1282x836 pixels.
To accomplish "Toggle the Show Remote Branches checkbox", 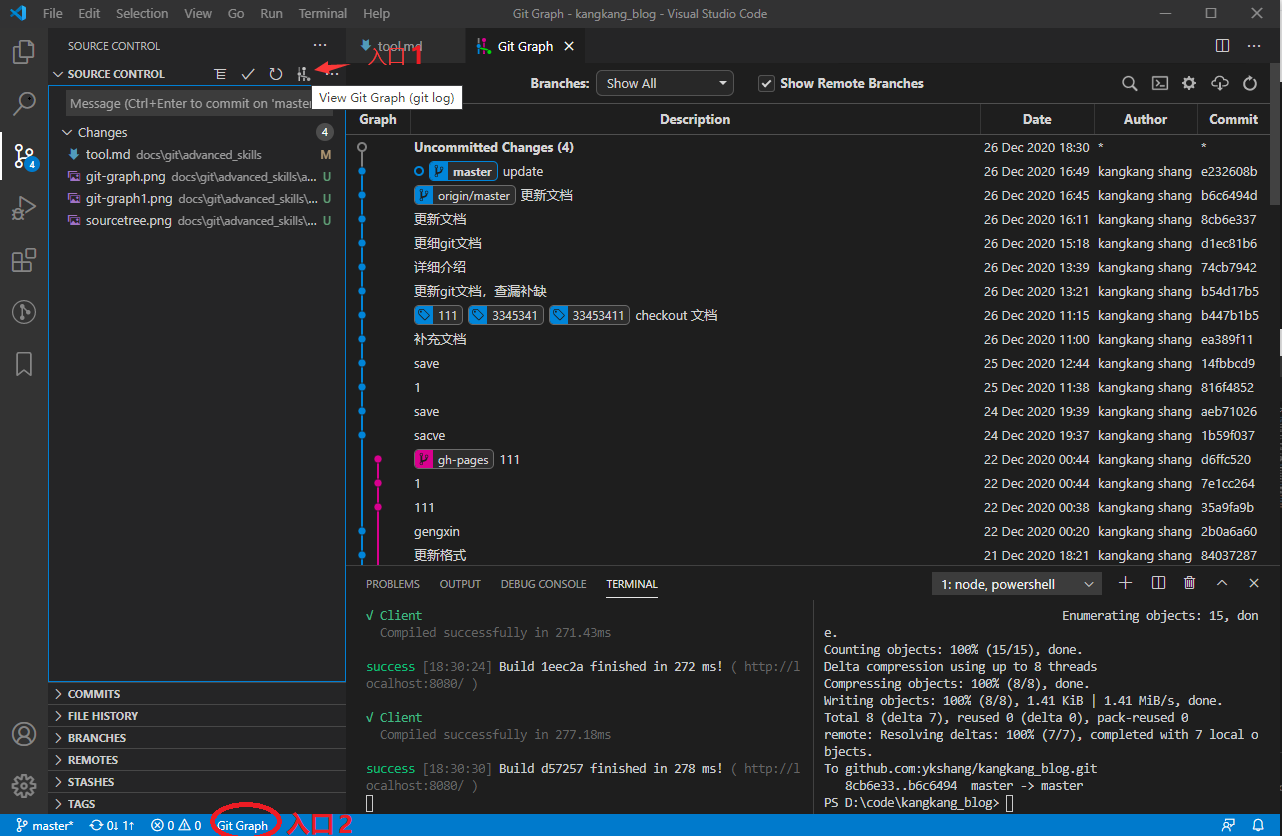I will (x=767, y=83).
